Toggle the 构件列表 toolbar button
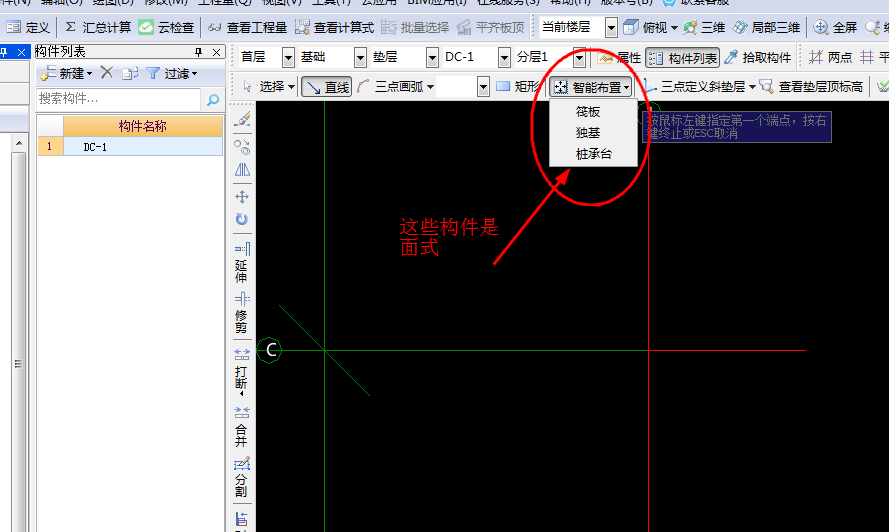Viewport: 889px width, 532px height. click(x=683, y=57)
